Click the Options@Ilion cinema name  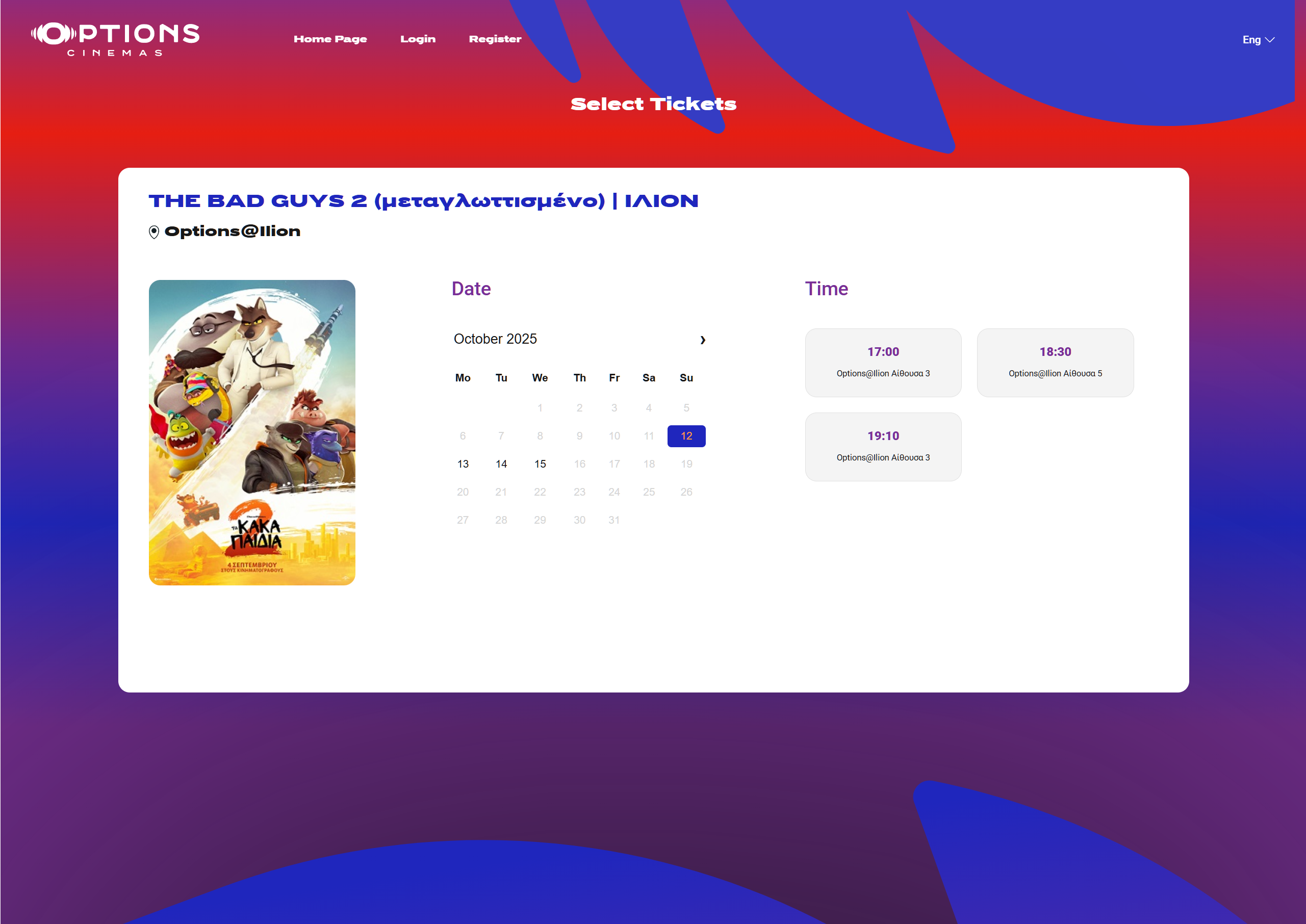(x=232, y=232)
